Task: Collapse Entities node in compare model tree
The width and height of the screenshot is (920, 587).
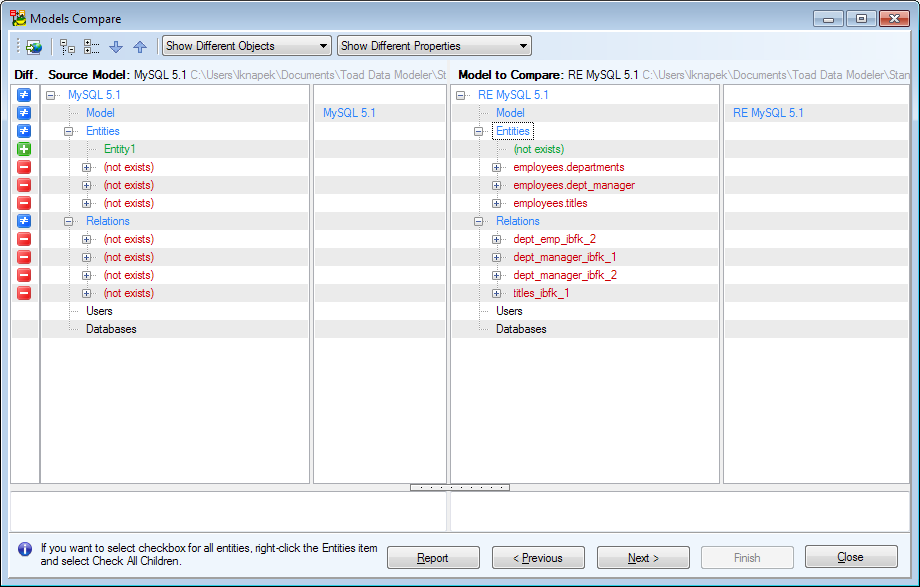Action: coord(479,131)
